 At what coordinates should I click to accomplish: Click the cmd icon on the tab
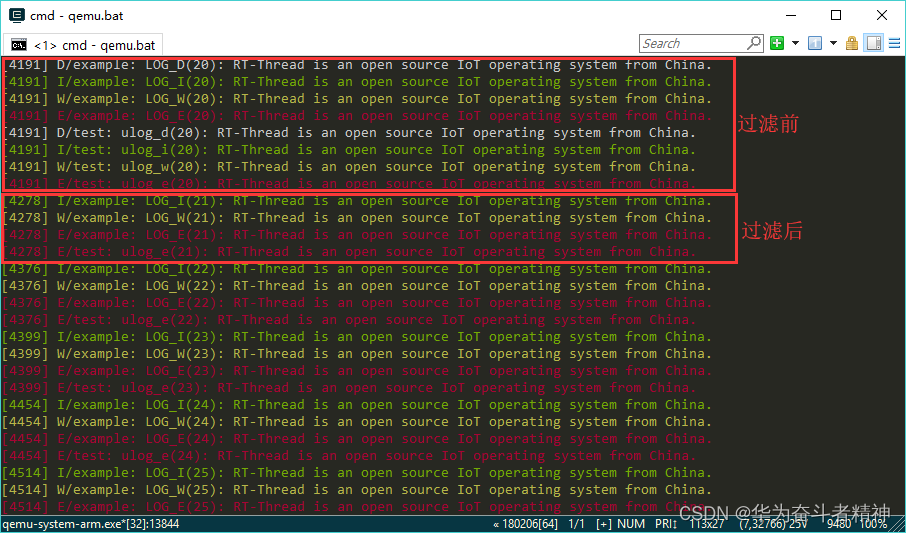[x=19, y=45]
